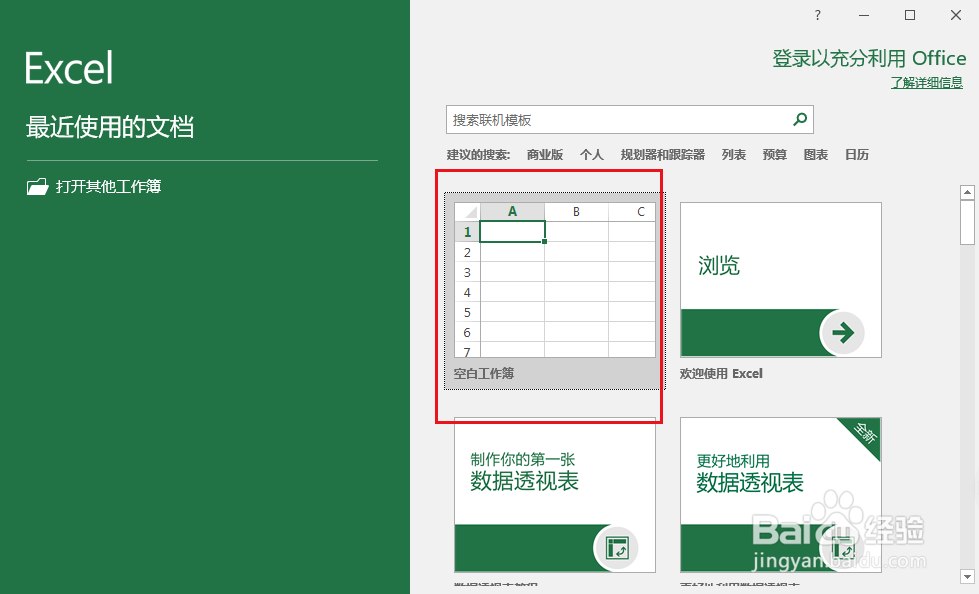Click the template list scroll down arrow
The width and height of the screenshot is (979, 594).
click(x=967, y=577)
